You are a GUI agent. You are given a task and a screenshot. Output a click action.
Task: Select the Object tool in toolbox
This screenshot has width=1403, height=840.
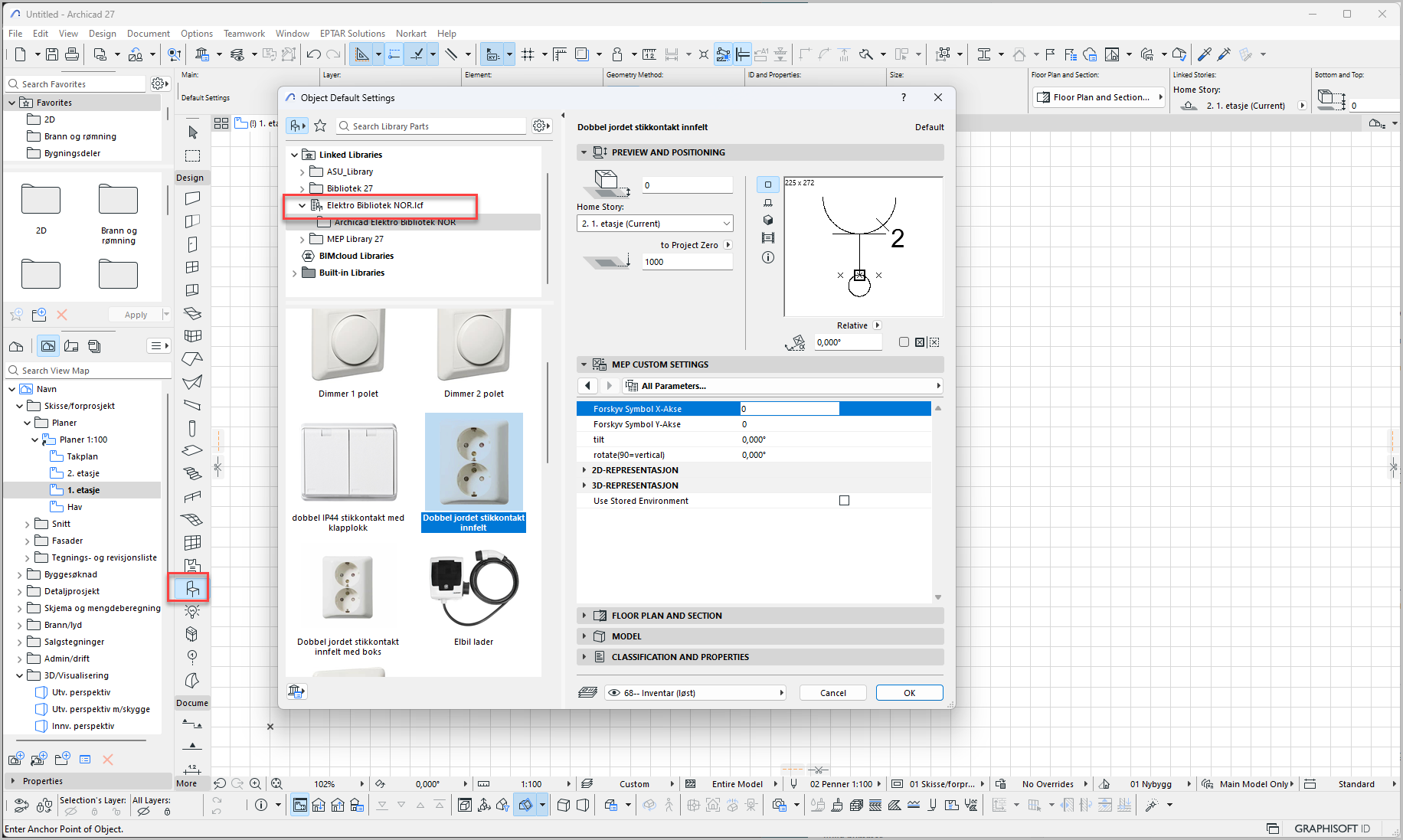192,589
